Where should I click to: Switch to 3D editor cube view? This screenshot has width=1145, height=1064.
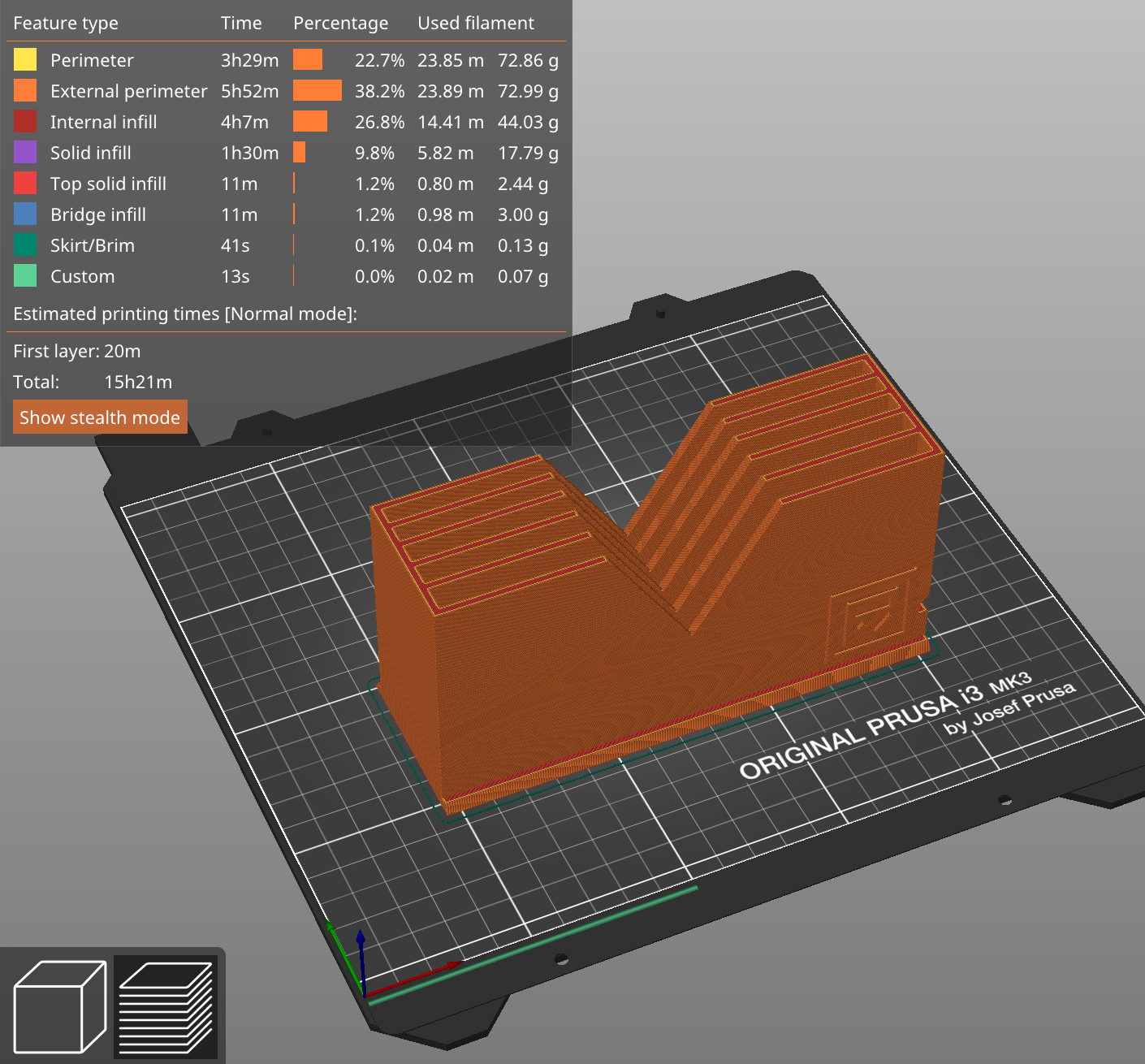click(x=60, y=1006)
